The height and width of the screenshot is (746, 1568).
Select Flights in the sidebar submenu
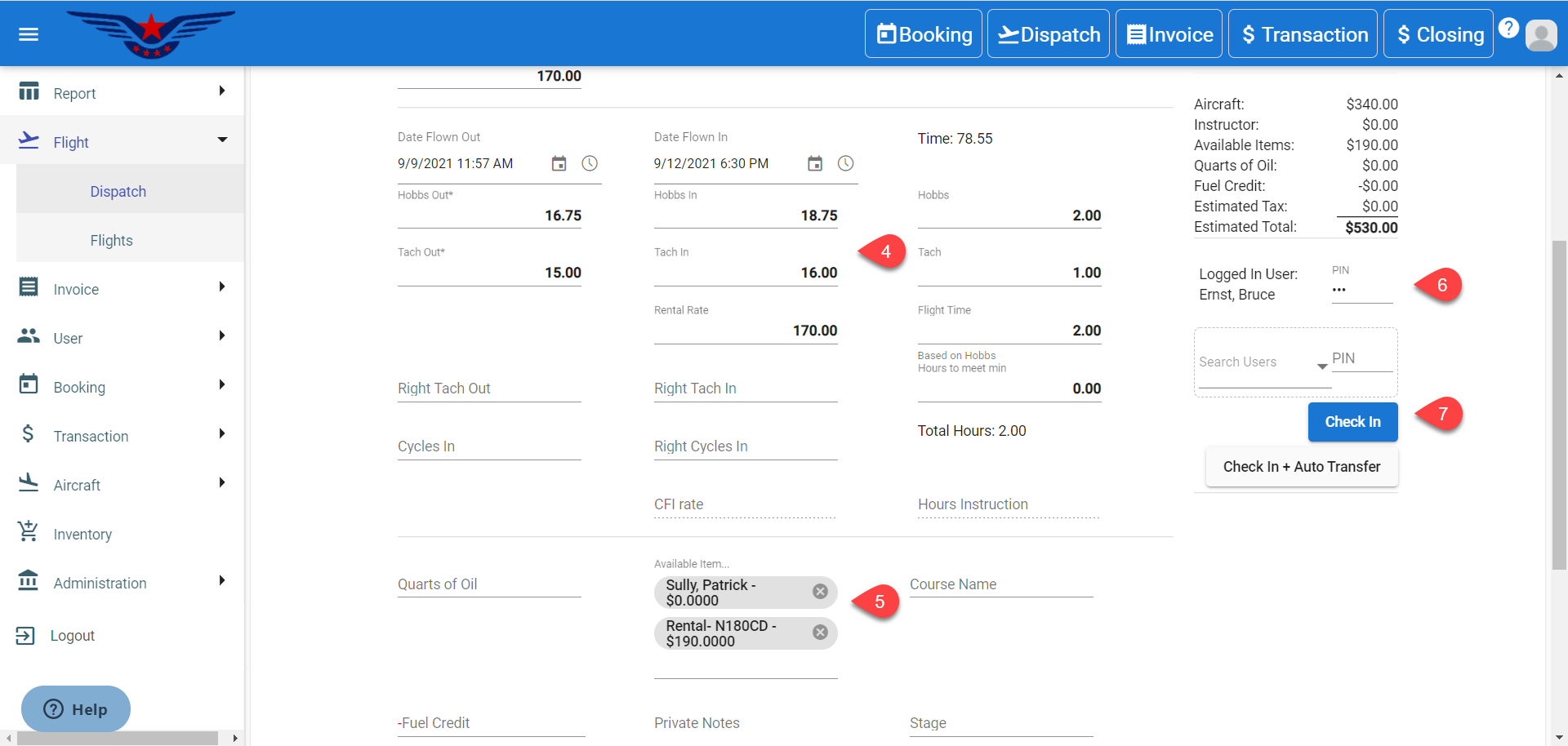112,241
